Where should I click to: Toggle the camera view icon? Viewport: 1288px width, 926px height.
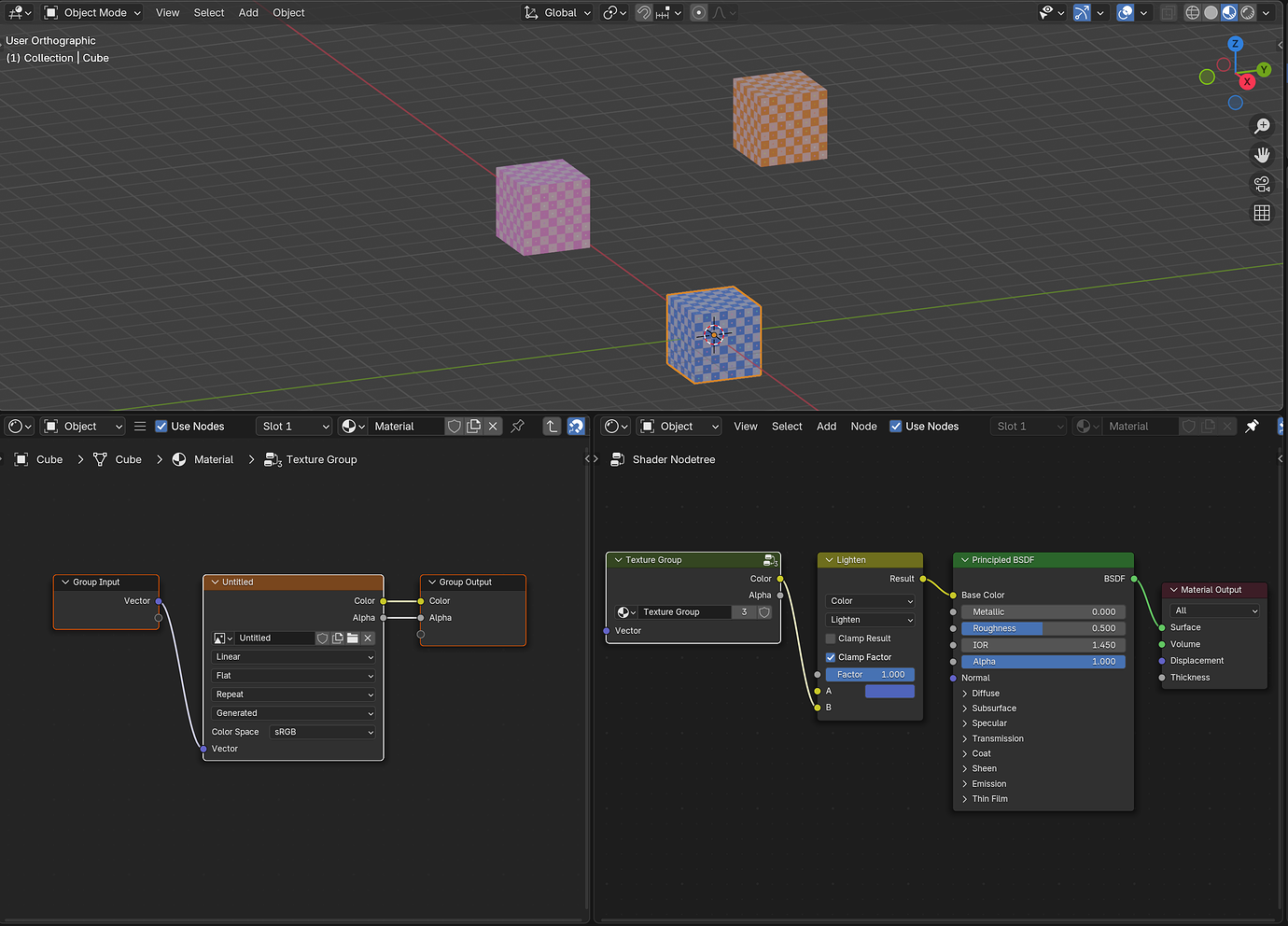pos(1262,184)
